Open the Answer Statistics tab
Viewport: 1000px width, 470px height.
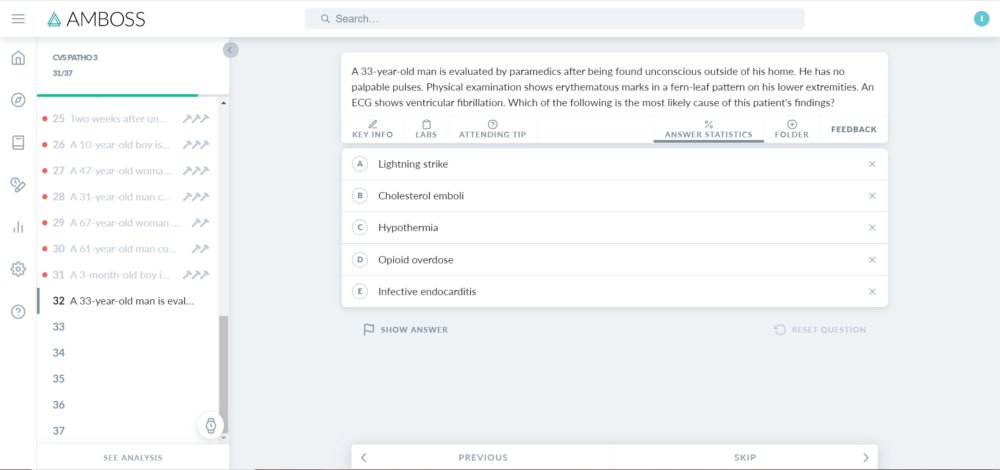tap(709, 129)
